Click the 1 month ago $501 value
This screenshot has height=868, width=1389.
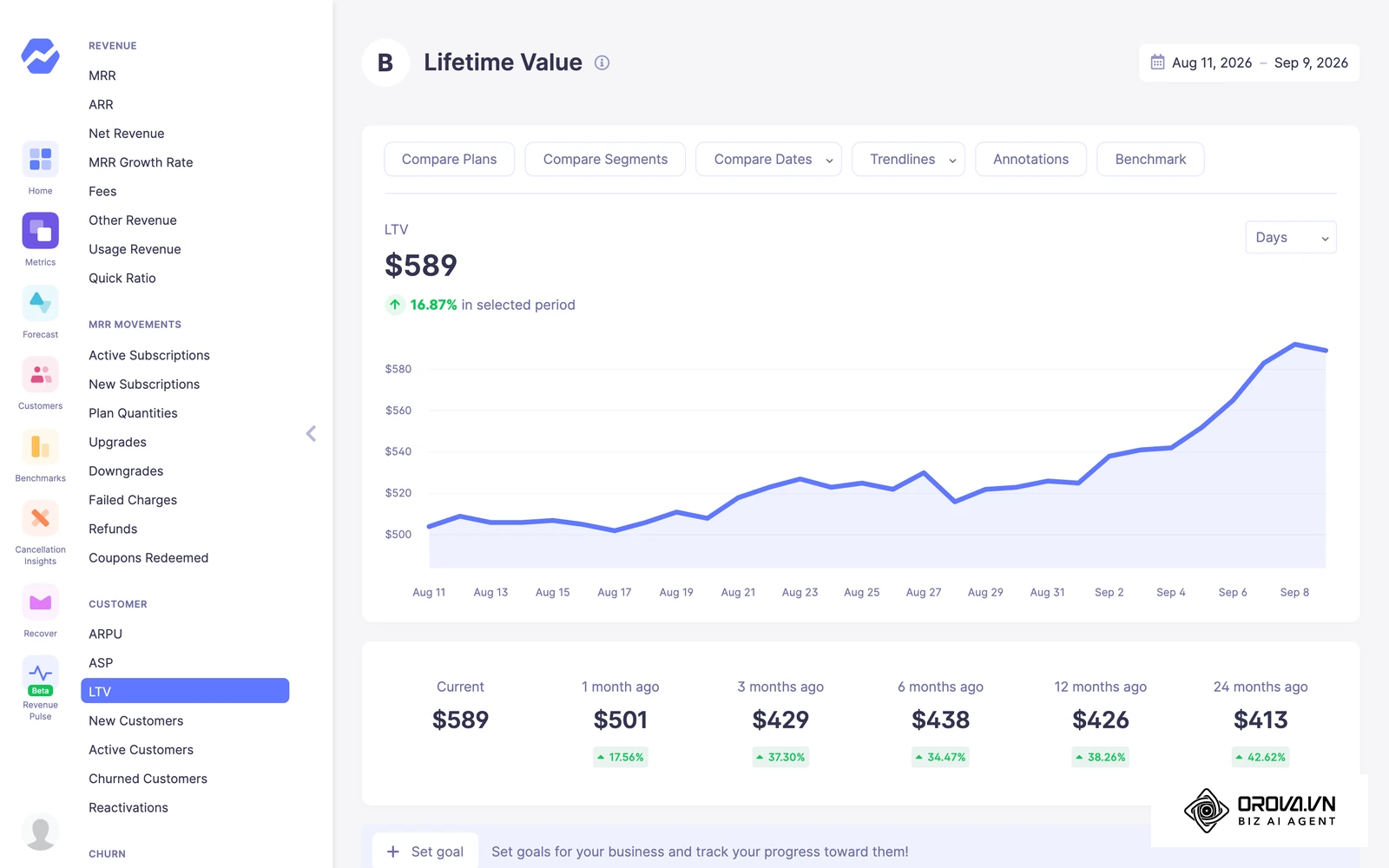[x=621, y=720]
